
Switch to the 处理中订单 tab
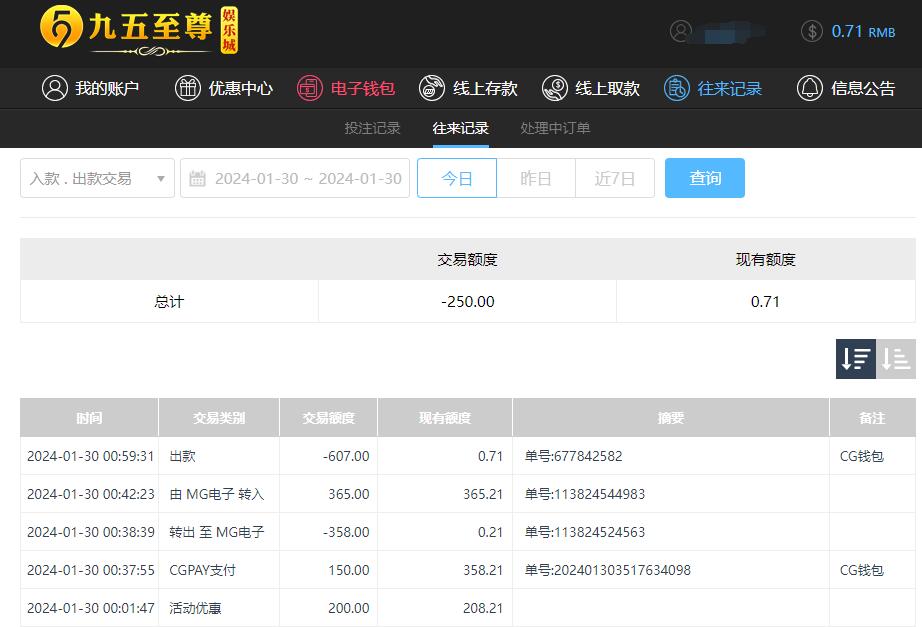tap(555, 128)
